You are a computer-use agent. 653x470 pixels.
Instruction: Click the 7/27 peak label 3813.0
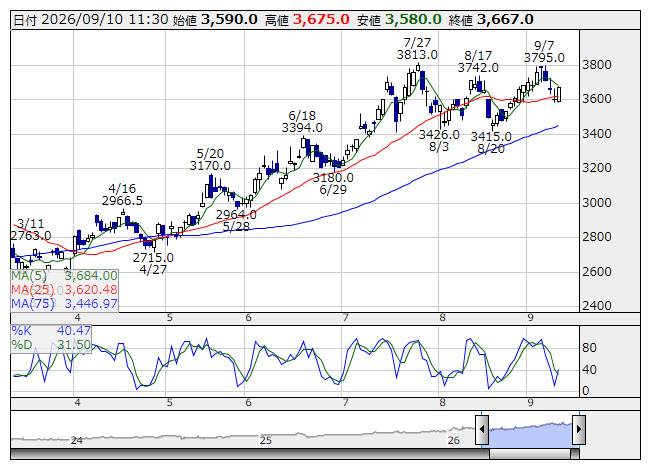[x=417, y=55]
